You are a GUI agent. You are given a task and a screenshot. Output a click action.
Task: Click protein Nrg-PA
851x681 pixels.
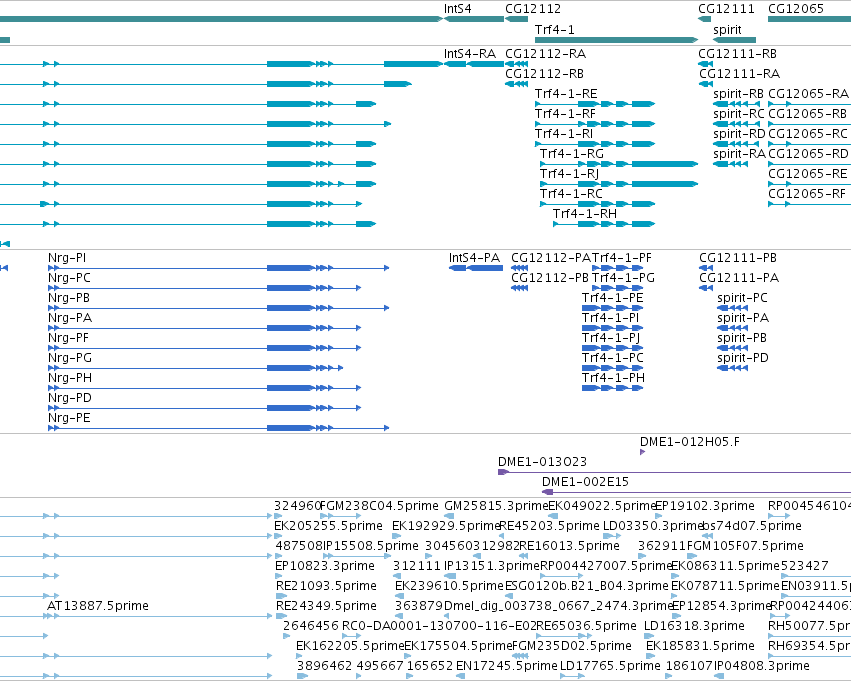pos(69,318)
